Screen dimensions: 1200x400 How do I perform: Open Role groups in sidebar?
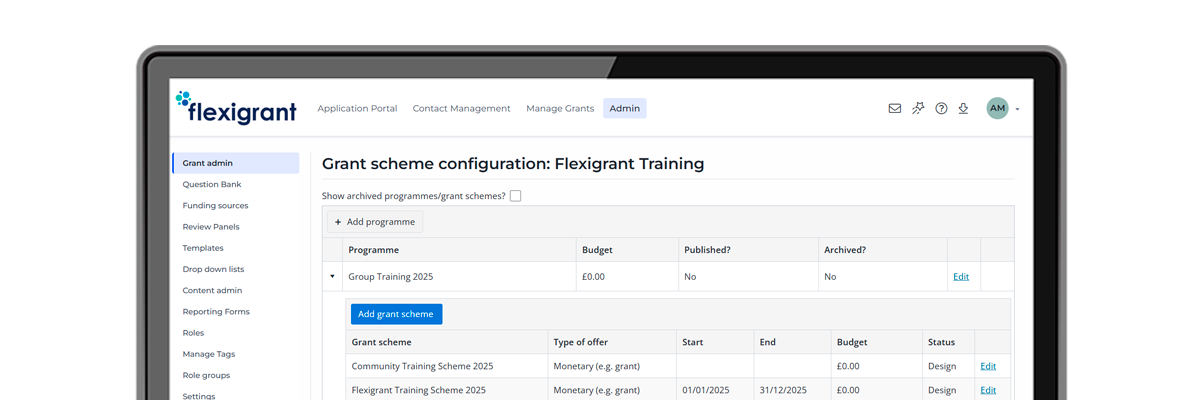pos(206,375)
